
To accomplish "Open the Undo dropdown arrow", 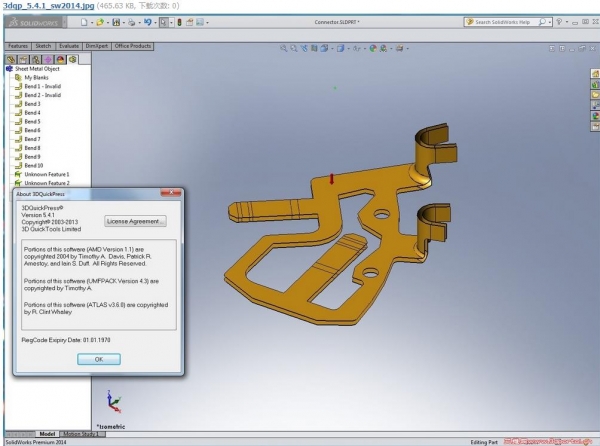I will [155, 23].
